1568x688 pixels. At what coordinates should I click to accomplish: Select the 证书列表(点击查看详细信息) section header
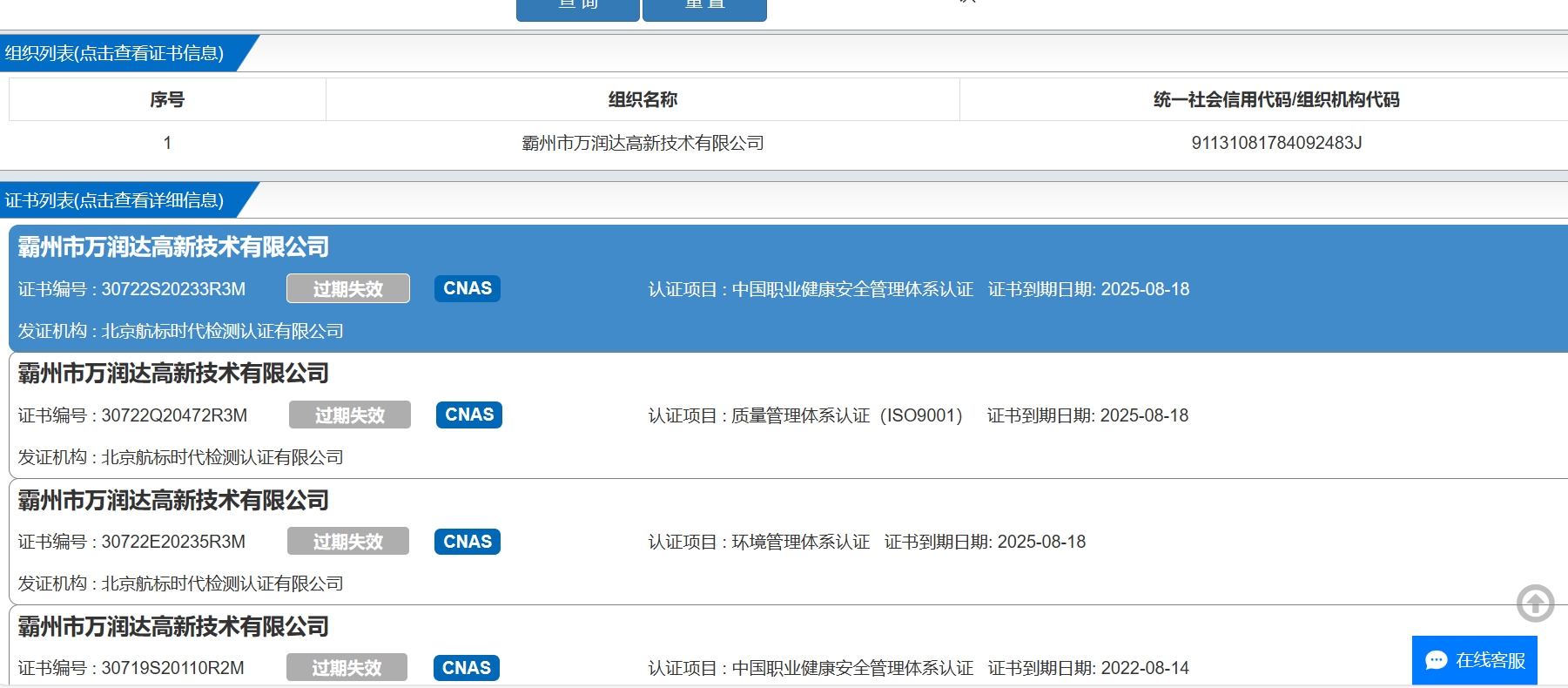click(115, 200)
